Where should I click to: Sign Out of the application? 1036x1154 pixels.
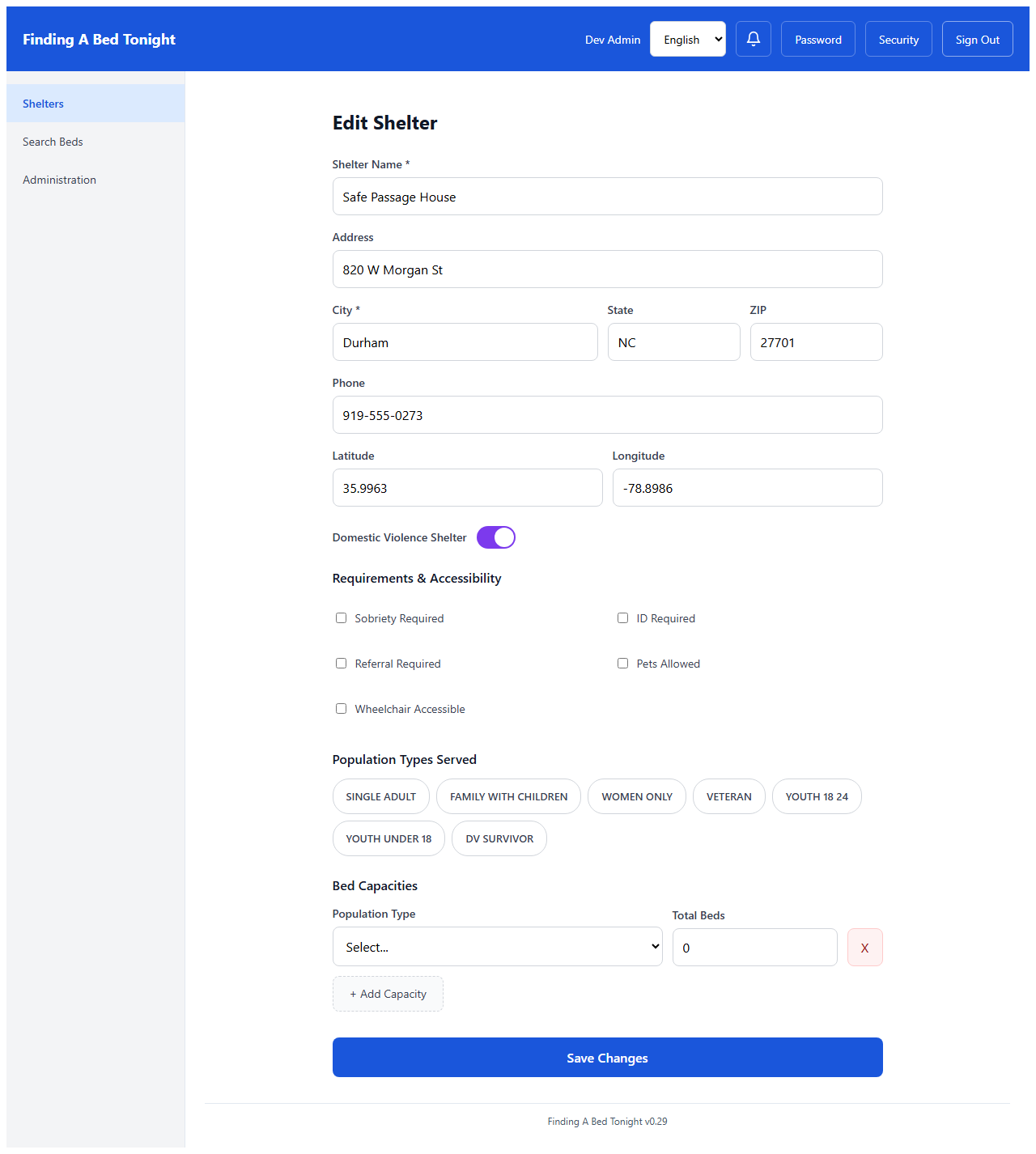977,38
